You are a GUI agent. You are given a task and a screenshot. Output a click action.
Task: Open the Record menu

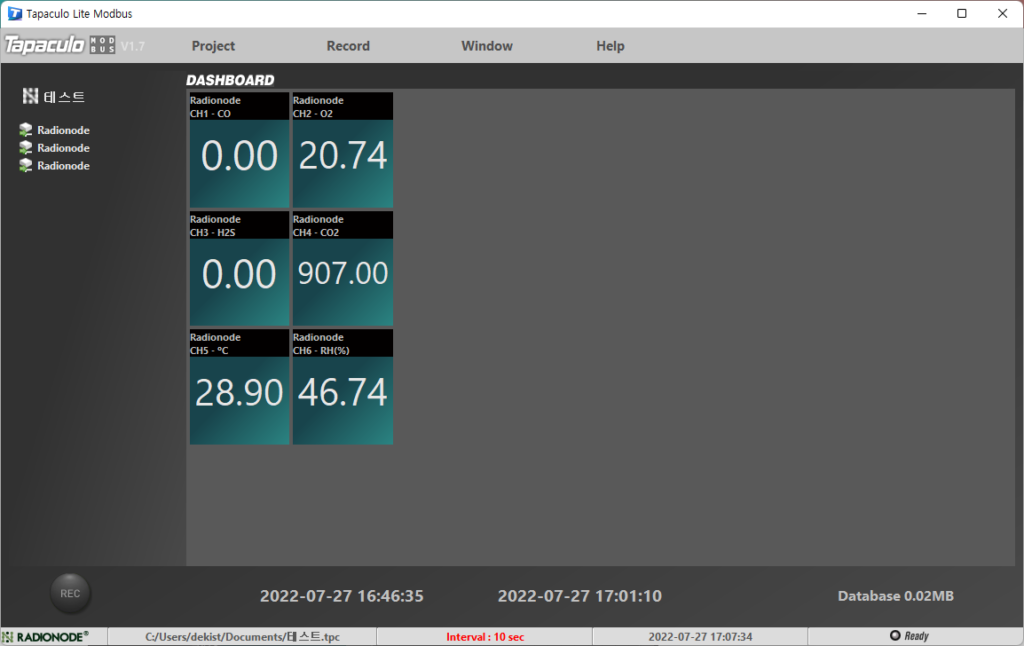348,46
